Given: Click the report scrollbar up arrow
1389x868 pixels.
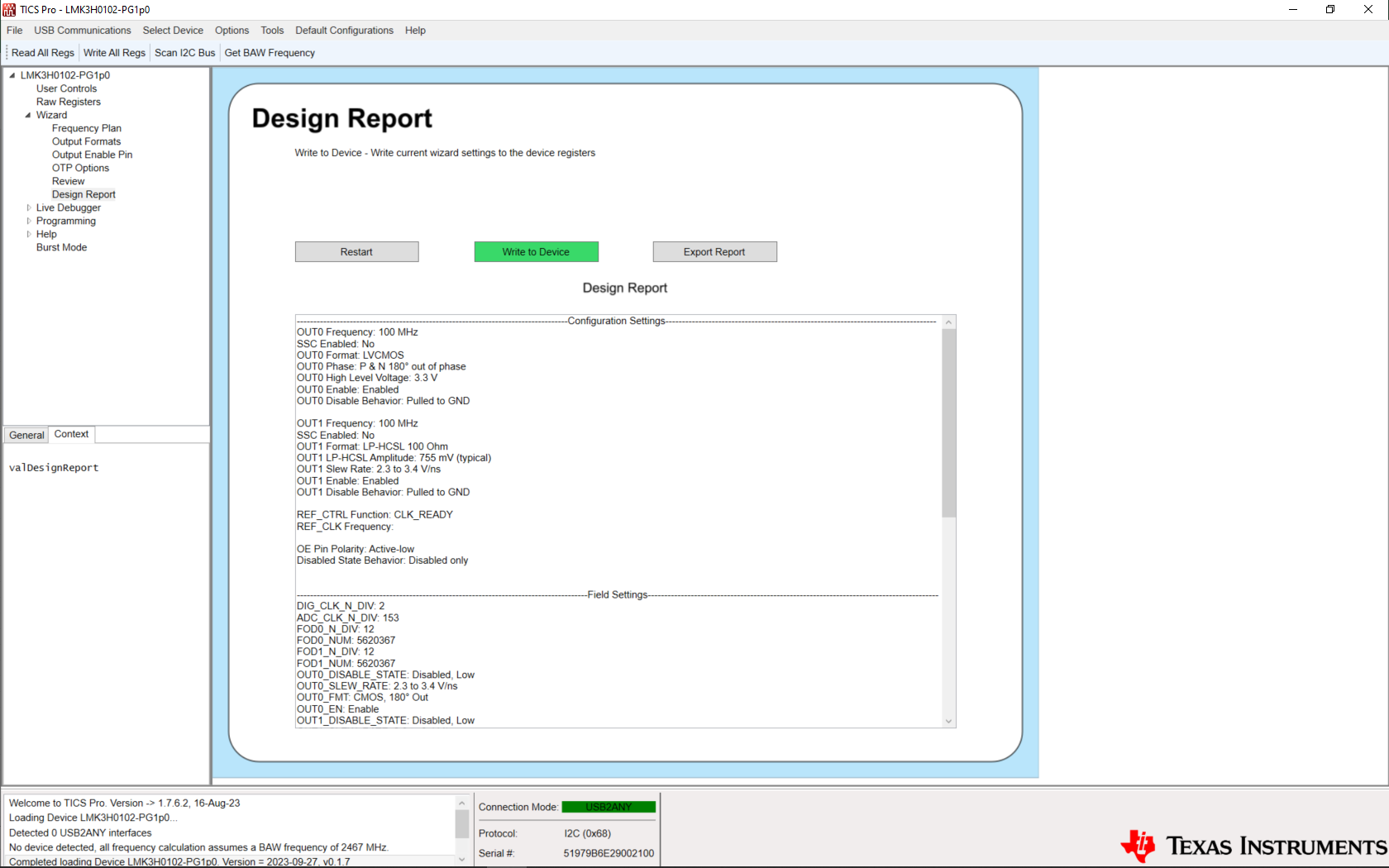Looking at the screenshot, I should 949,322.
